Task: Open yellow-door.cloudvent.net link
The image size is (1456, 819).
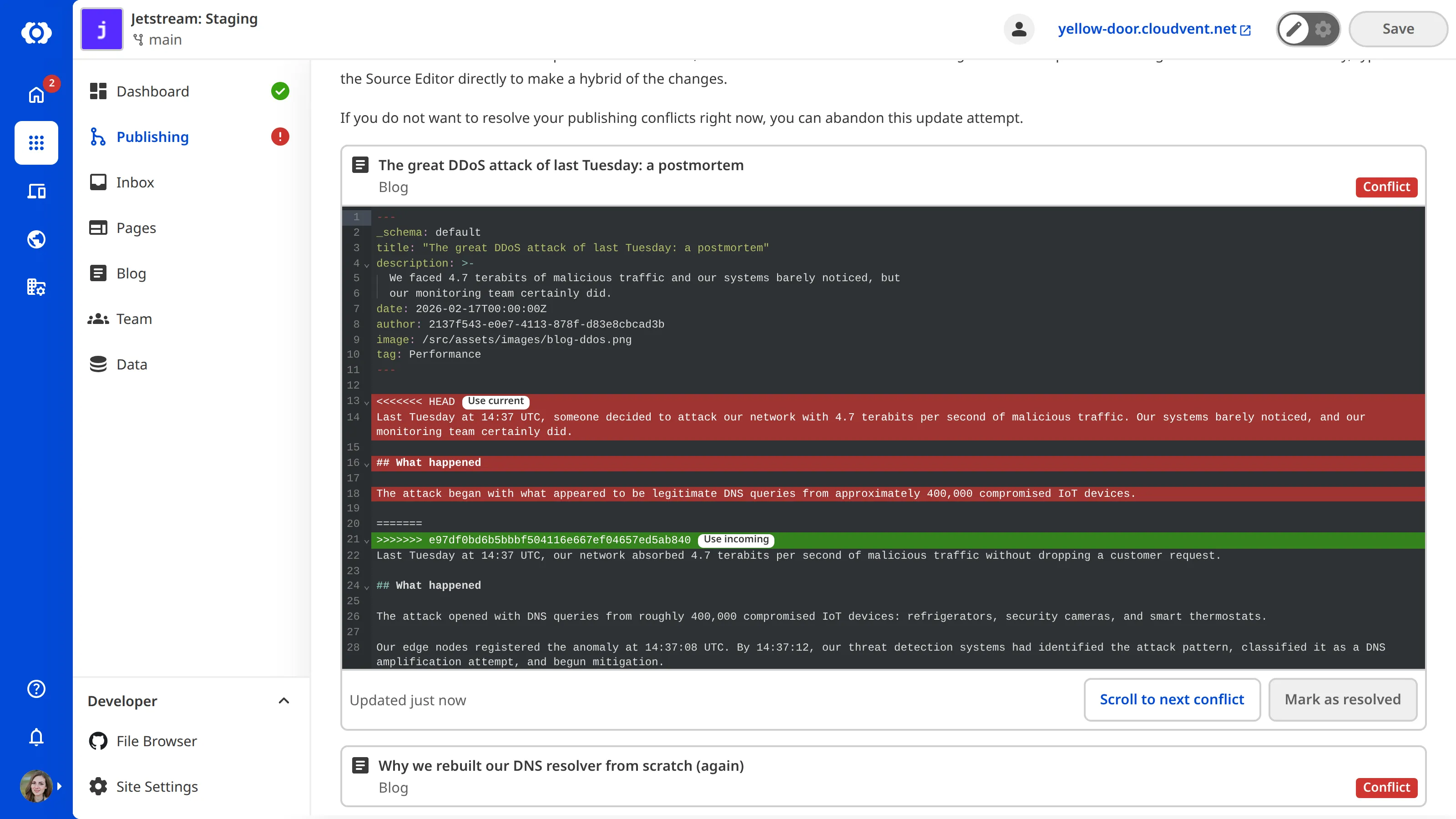Action: (1154, 29)
